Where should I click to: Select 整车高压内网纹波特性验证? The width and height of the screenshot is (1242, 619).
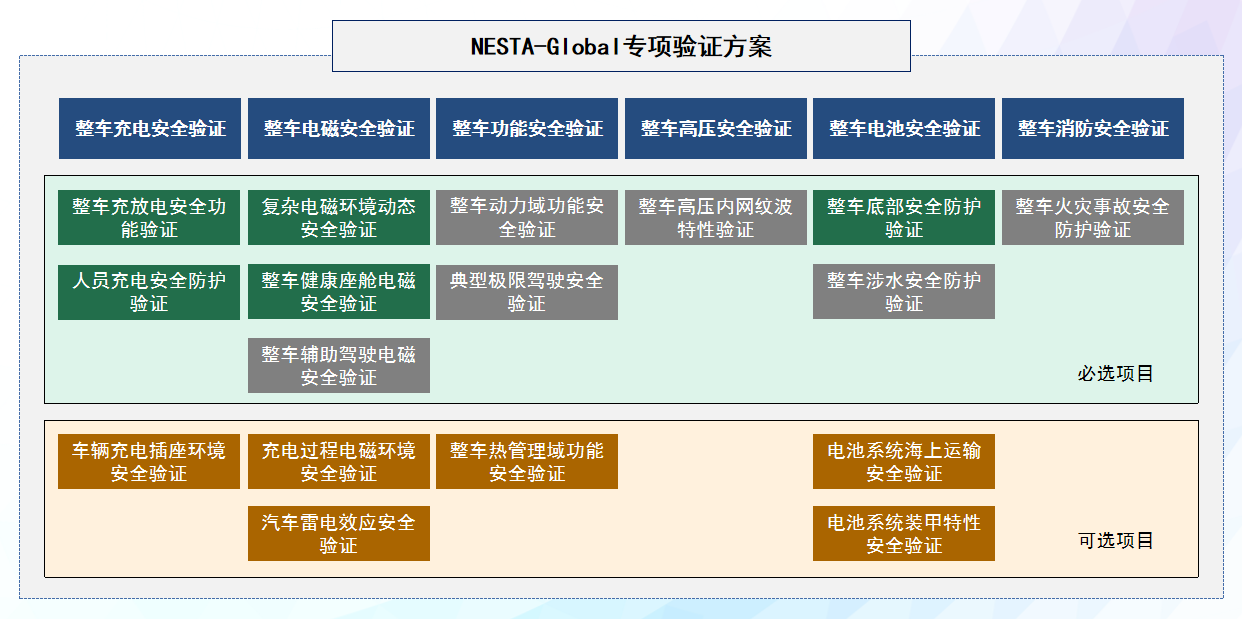(715, 217)
